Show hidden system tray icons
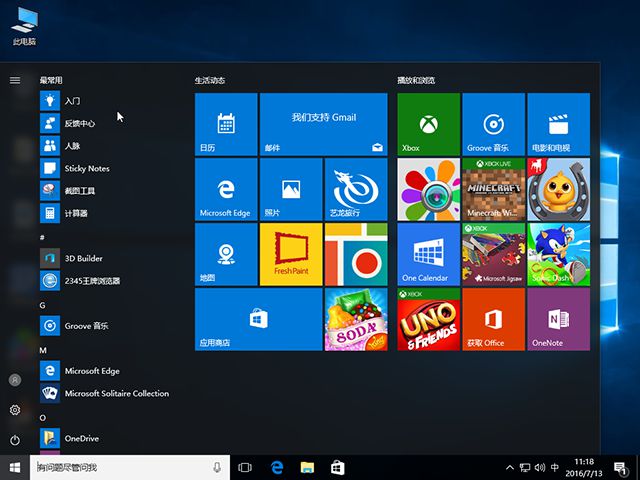 (x=510, y=468)
